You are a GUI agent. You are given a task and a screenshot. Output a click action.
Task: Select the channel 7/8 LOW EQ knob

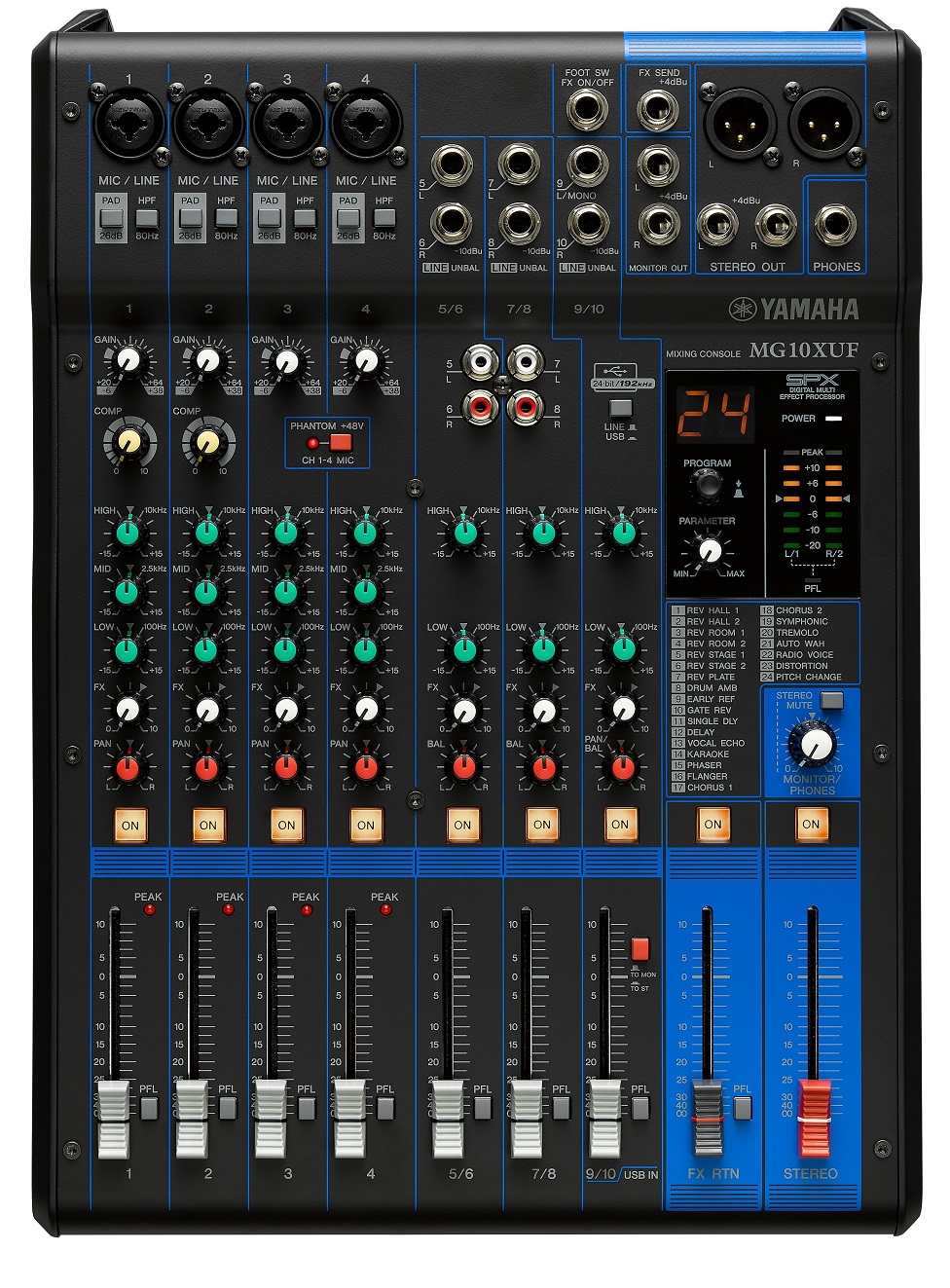click(543, 648)
